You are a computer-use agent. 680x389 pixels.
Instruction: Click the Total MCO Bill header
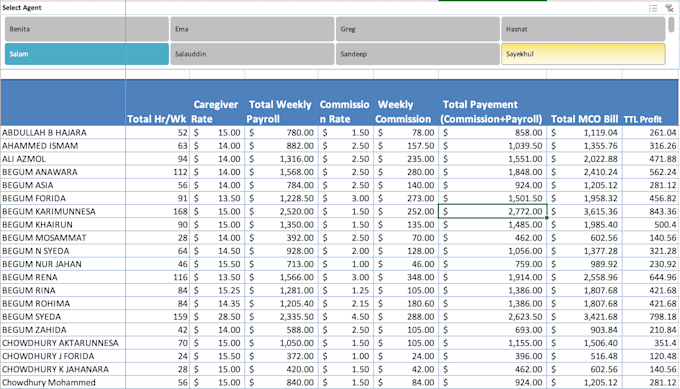[x=585, y=103]
